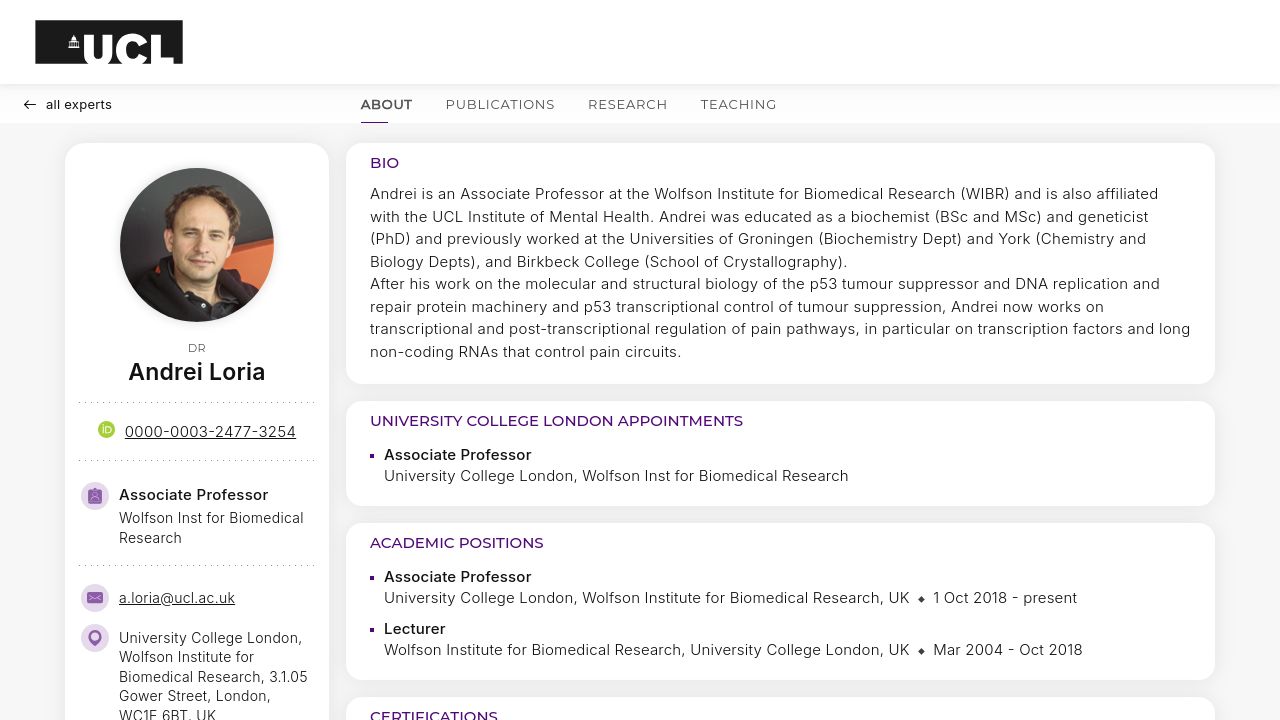Image resolution: width=1280 pixels, height=720 pixels.
Task: Click the DR title above the name
Action: pyautogui.click(x=197, y=348)
